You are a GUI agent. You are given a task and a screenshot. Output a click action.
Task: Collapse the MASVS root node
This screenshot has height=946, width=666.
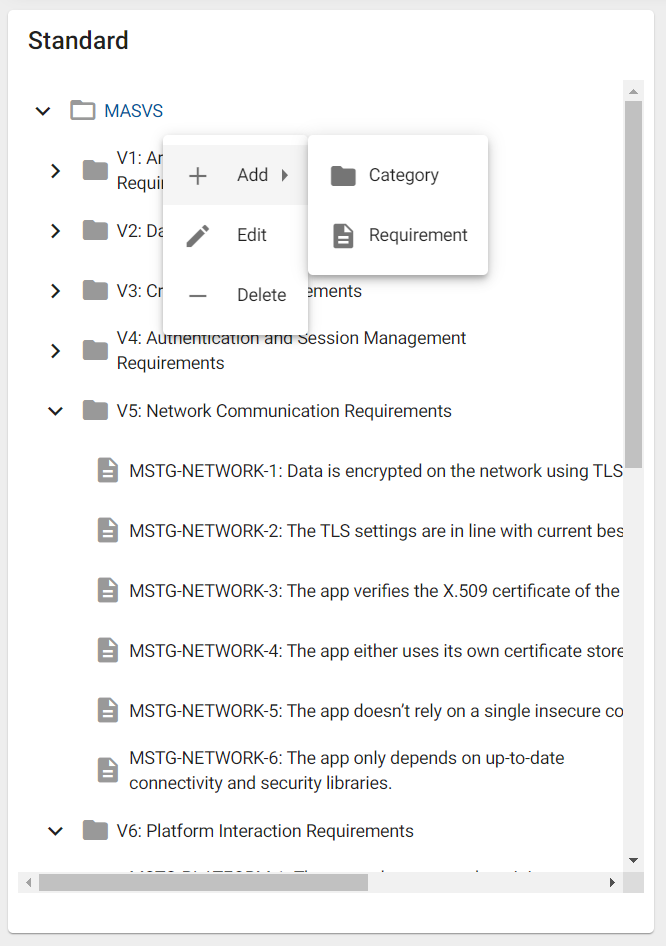43,111
